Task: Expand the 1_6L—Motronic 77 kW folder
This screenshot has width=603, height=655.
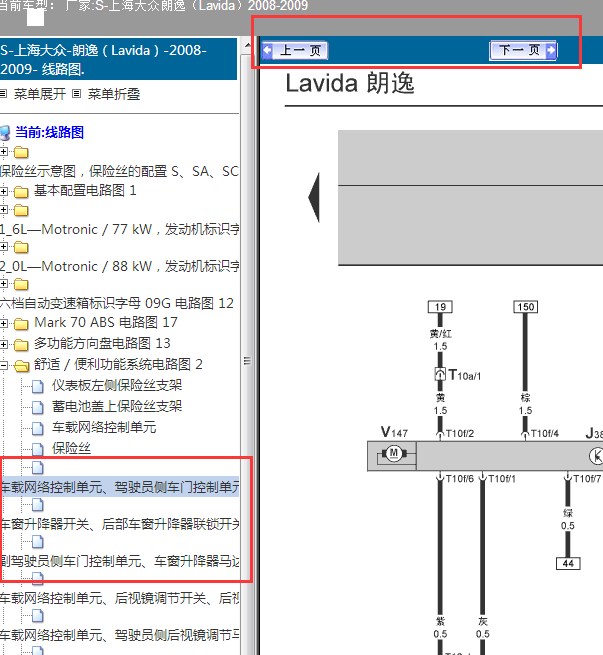Action: point(4,210)
